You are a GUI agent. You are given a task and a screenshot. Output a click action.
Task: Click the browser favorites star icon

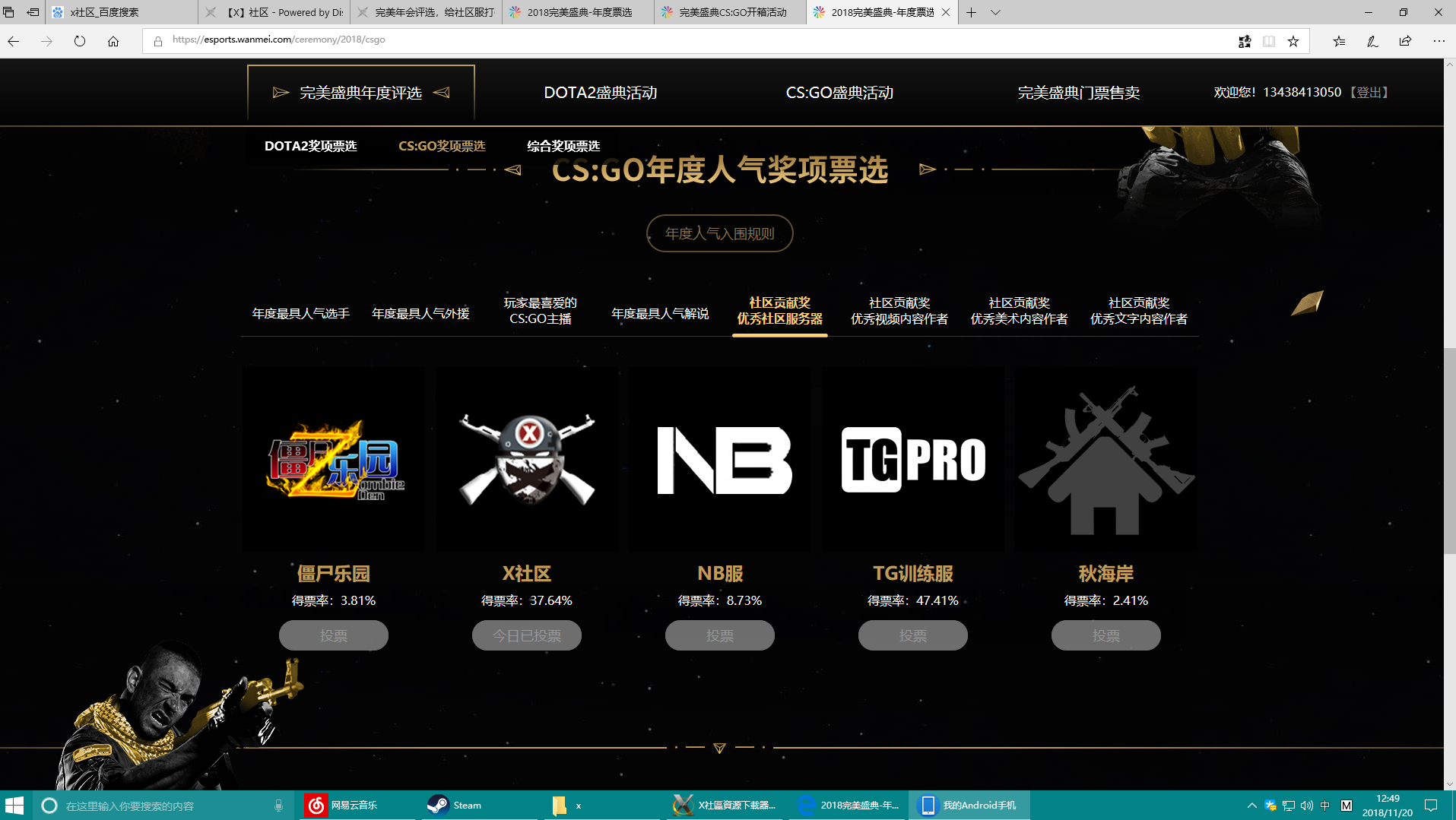[x=1292, y=41]
